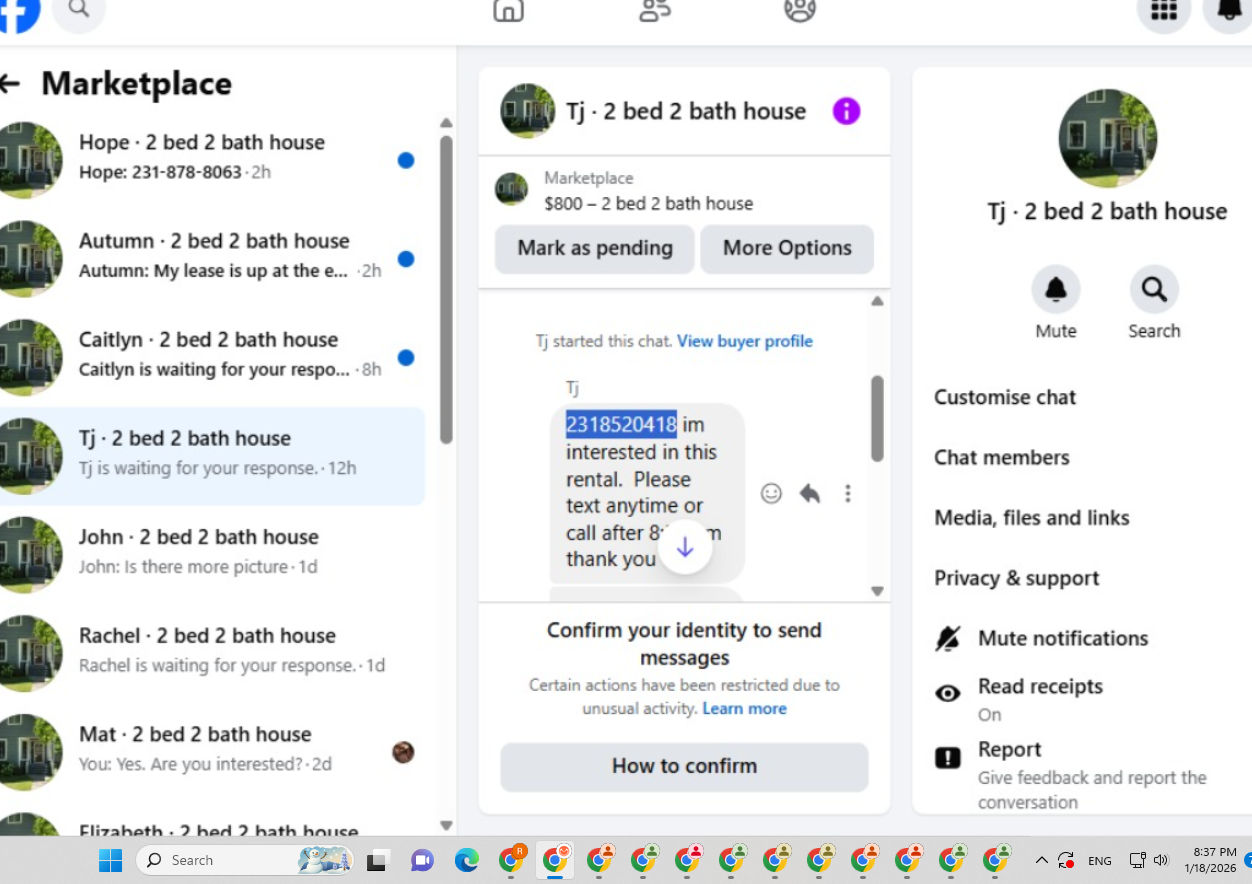Open the notifications bell in top bar

pos(1229,11)
